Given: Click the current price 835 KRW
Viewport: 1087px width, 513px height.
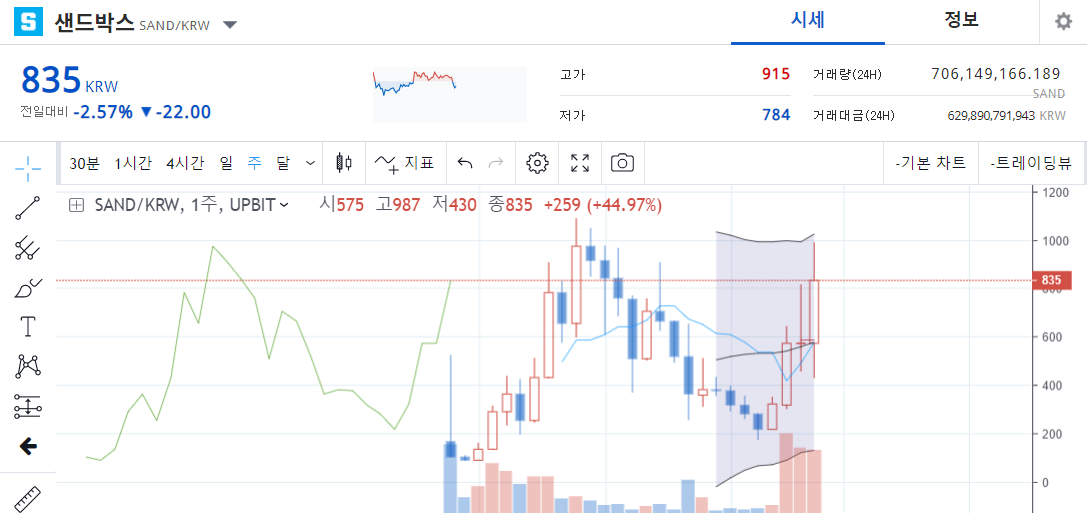Looking at the screenshot, I should (69, 80).
